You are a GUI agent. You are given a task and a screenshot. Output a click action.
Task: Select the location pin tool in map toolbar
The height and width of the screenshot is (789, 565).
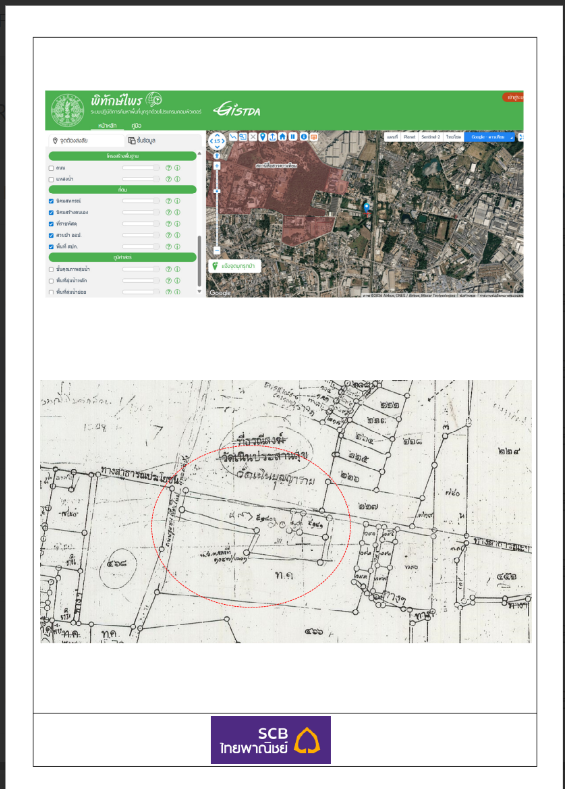click(263, 137)
